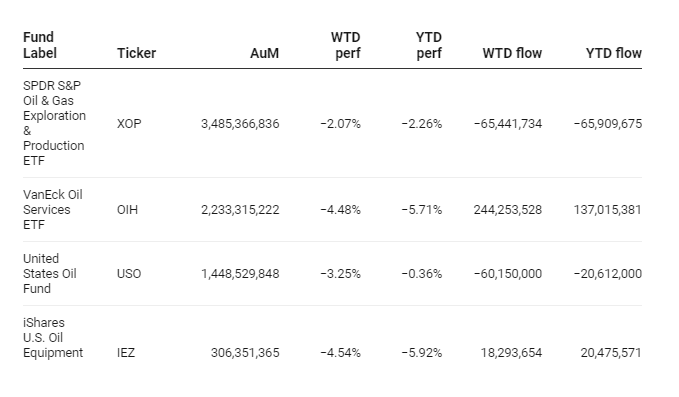The image size is (679, 397).
Task: Click the Fund Label column header
Action: click(x=39, y=45)
